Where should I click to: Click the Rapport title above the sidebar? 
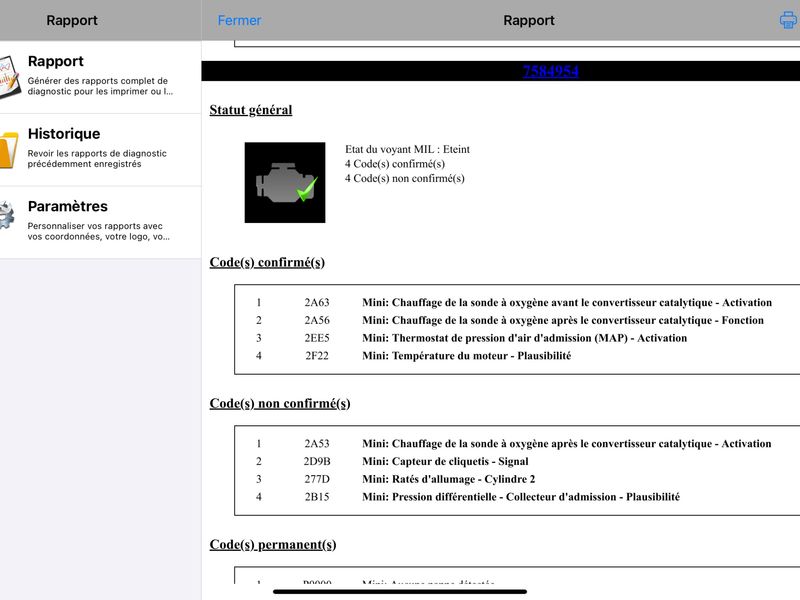[72, 20]
